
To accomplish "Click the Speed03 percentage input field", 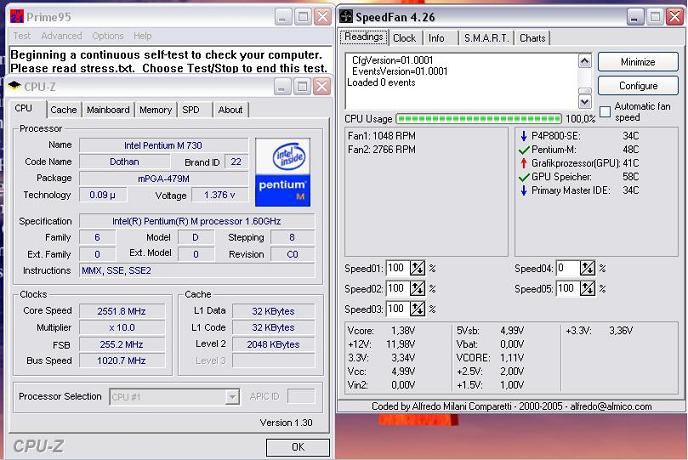I will (x=398, y=309).
